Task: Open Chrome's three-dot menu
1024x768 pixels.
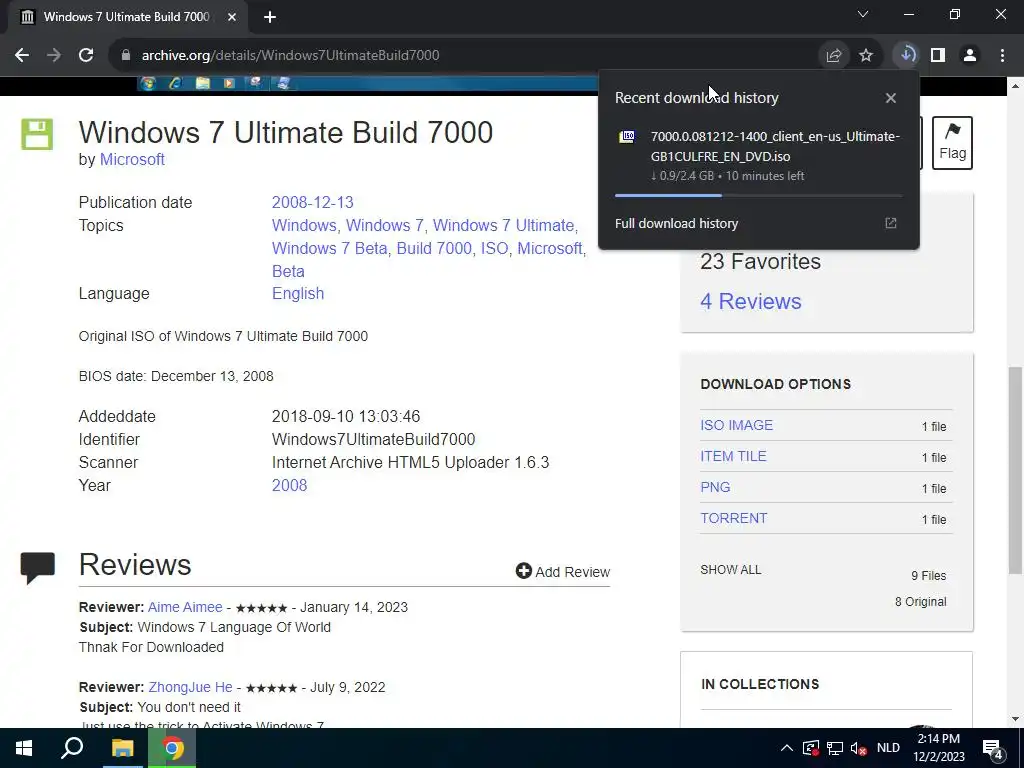Action: (1002, 56)
